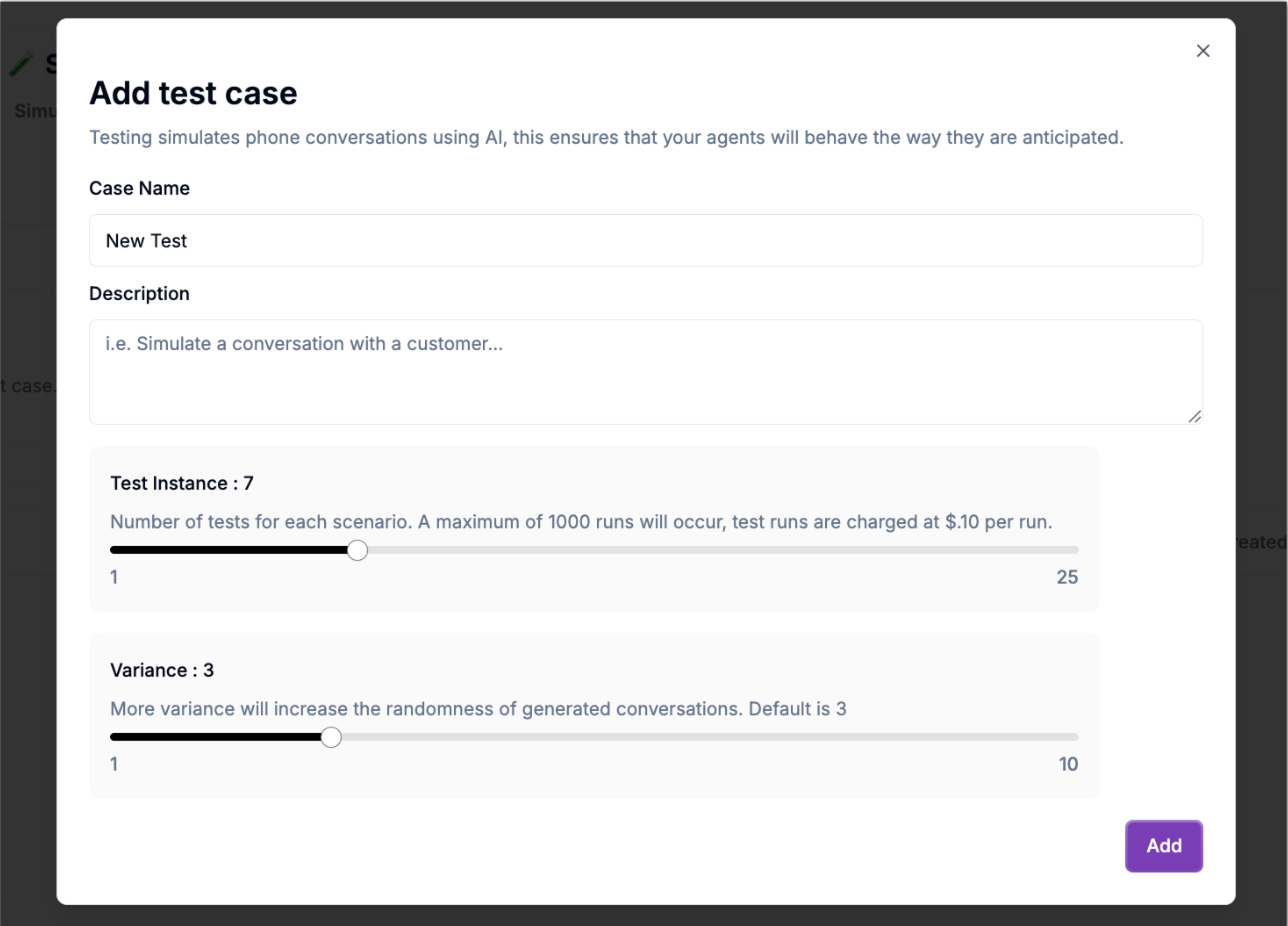The width and height of the screenshot is (1288, 926).
Task: Click the Add test case dialog title
Action: coord(193,92)
